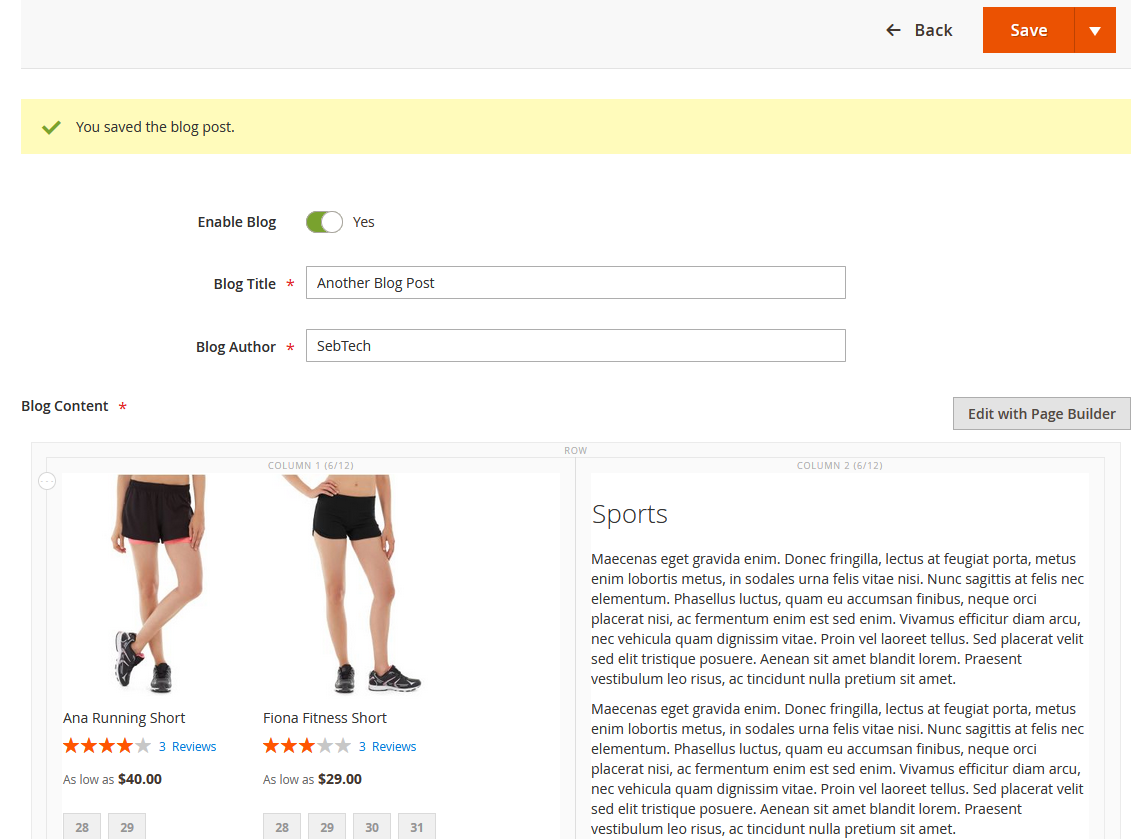The height and width of the screenshot is (839, 1141).
Task: Click into the Blog Author field
Action: point(575,346)
